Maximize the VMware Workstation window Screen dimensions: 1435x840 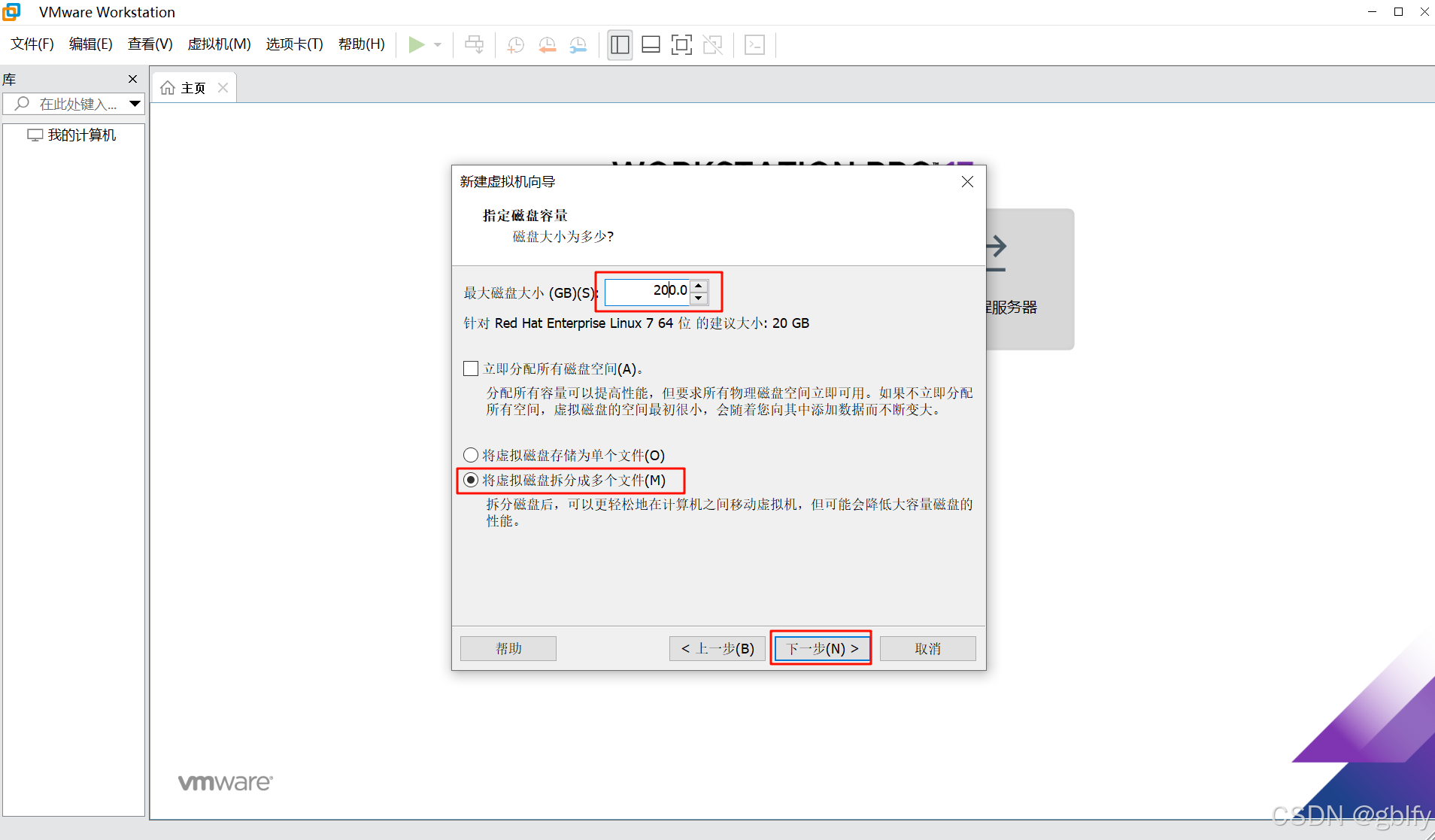pos(1399,12)
